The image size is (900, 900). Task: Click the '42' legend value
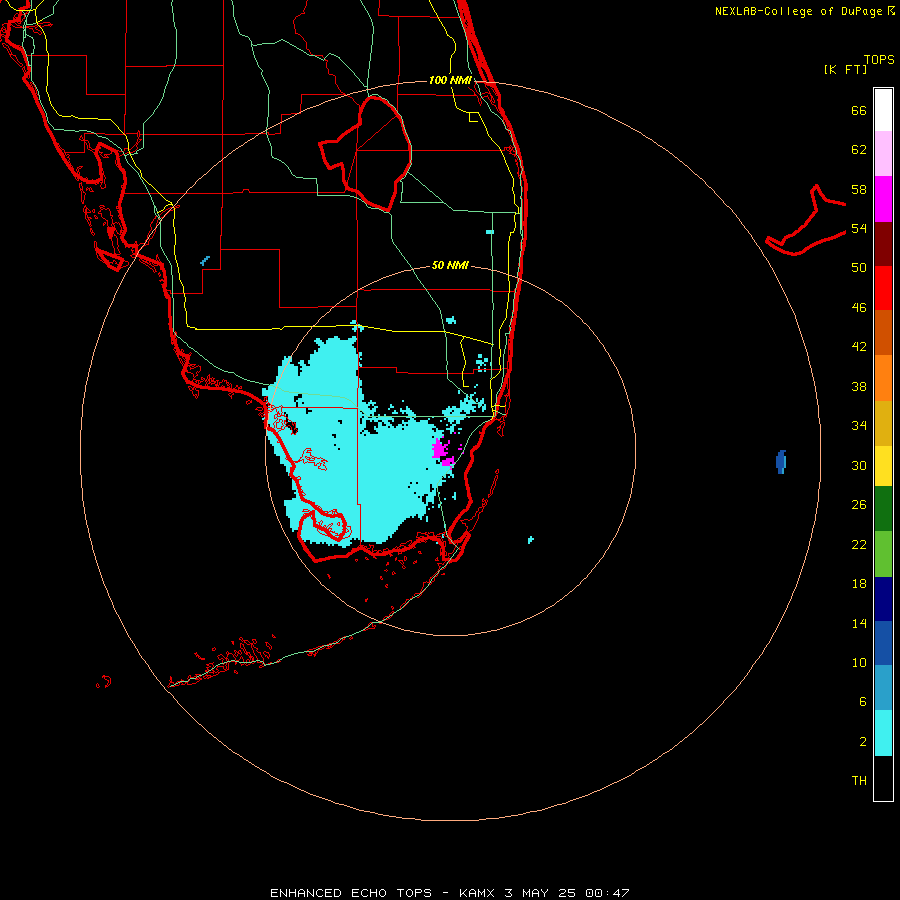(x=859, y=347)
